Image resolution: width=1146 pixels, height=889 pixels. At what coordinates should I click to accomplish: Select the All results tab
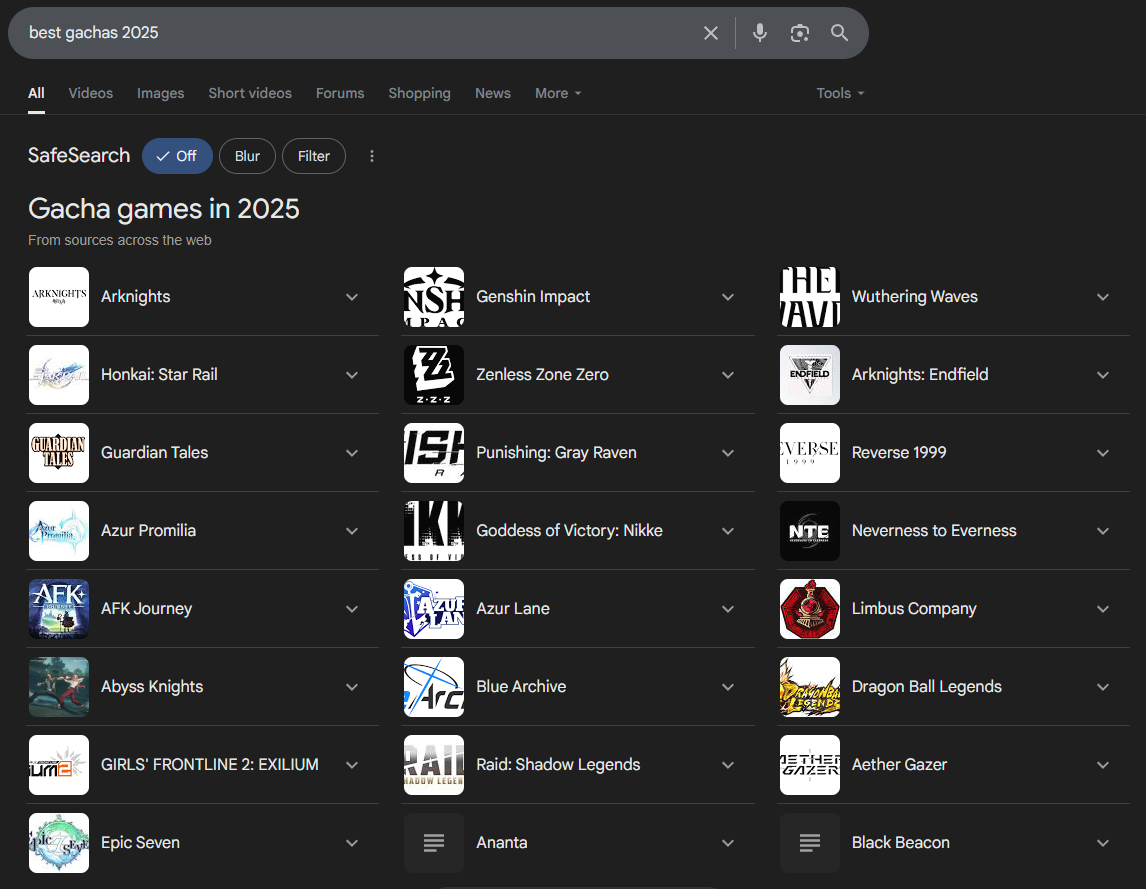pyautogui.click(x=36, y=93)
